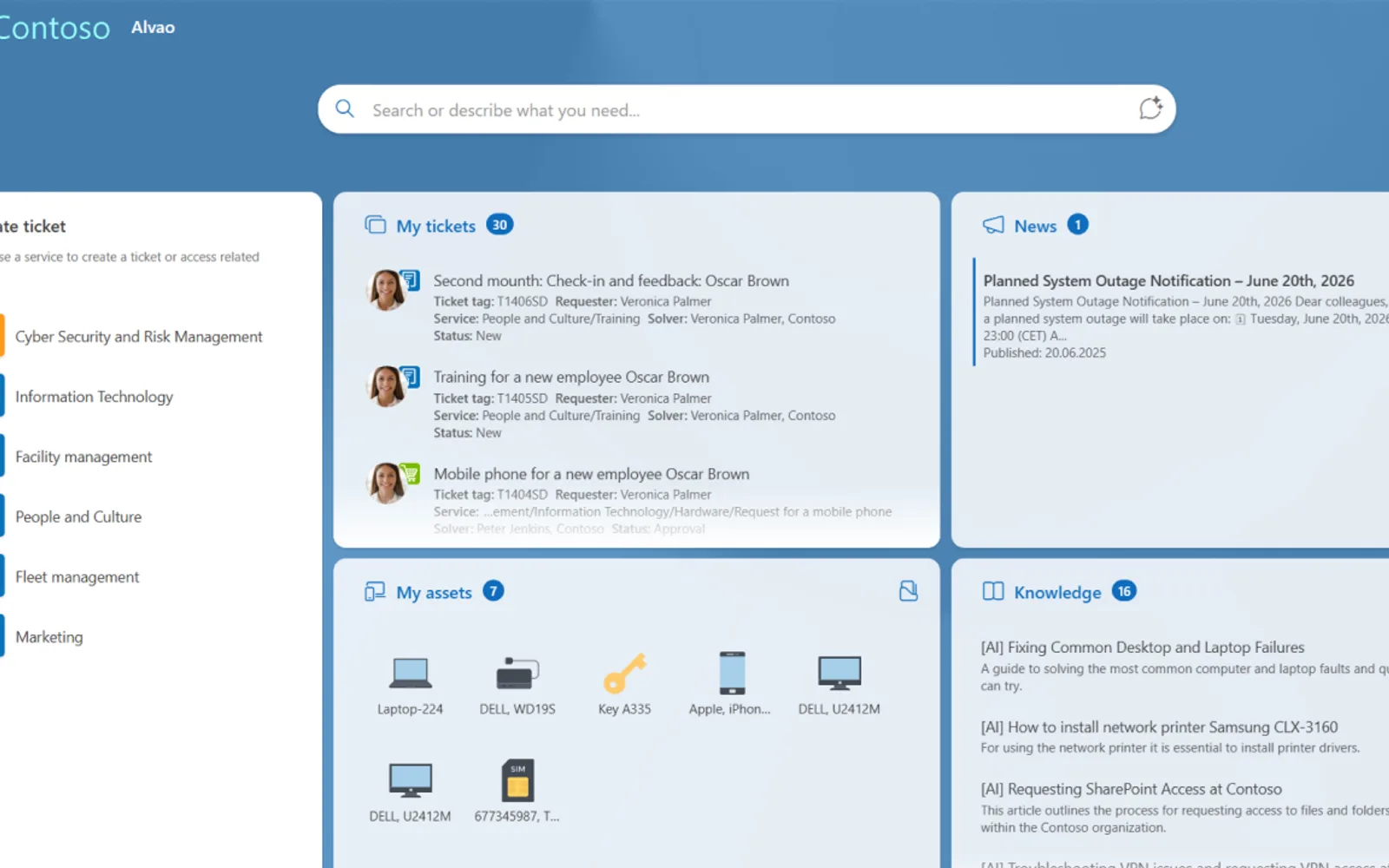Image resolution: width=1389 pixels, height=868 pixels.
Task: Click the 16 badge next to Knowledge
Action: pyautogui.click(x=1124, y=591)
